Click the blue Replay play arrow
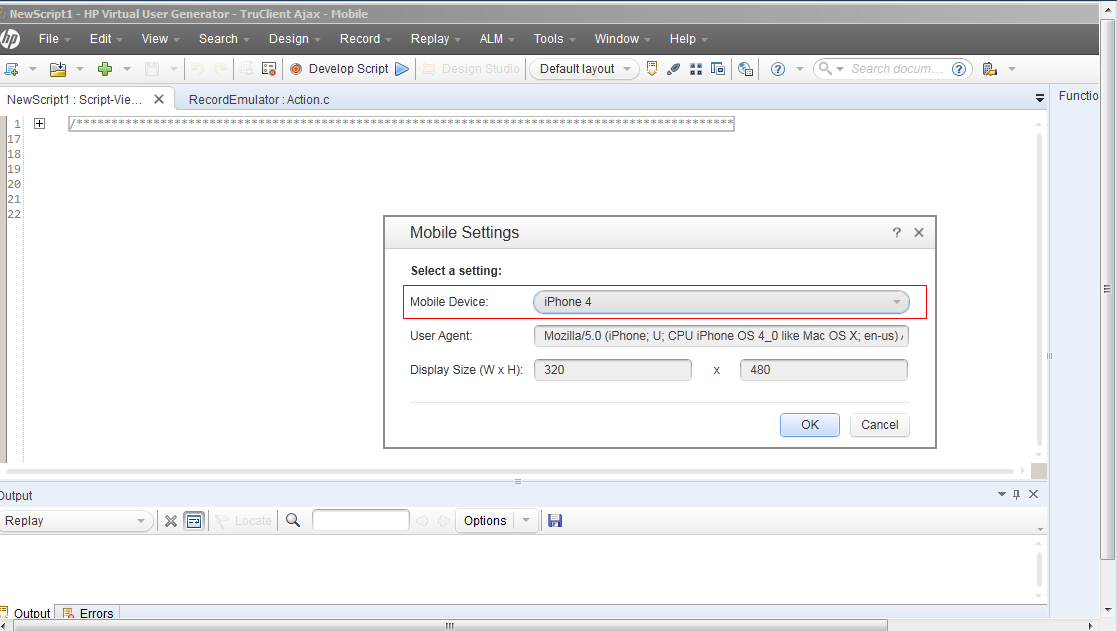 point(402,69)
